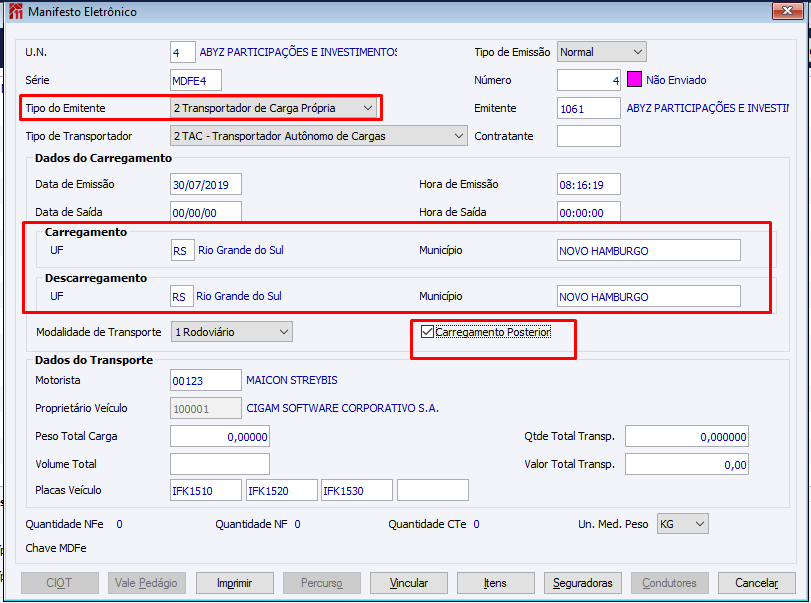The image size is (811, 603).
Task: Click the Quantidade NFe value
Action: click(119, 524)
